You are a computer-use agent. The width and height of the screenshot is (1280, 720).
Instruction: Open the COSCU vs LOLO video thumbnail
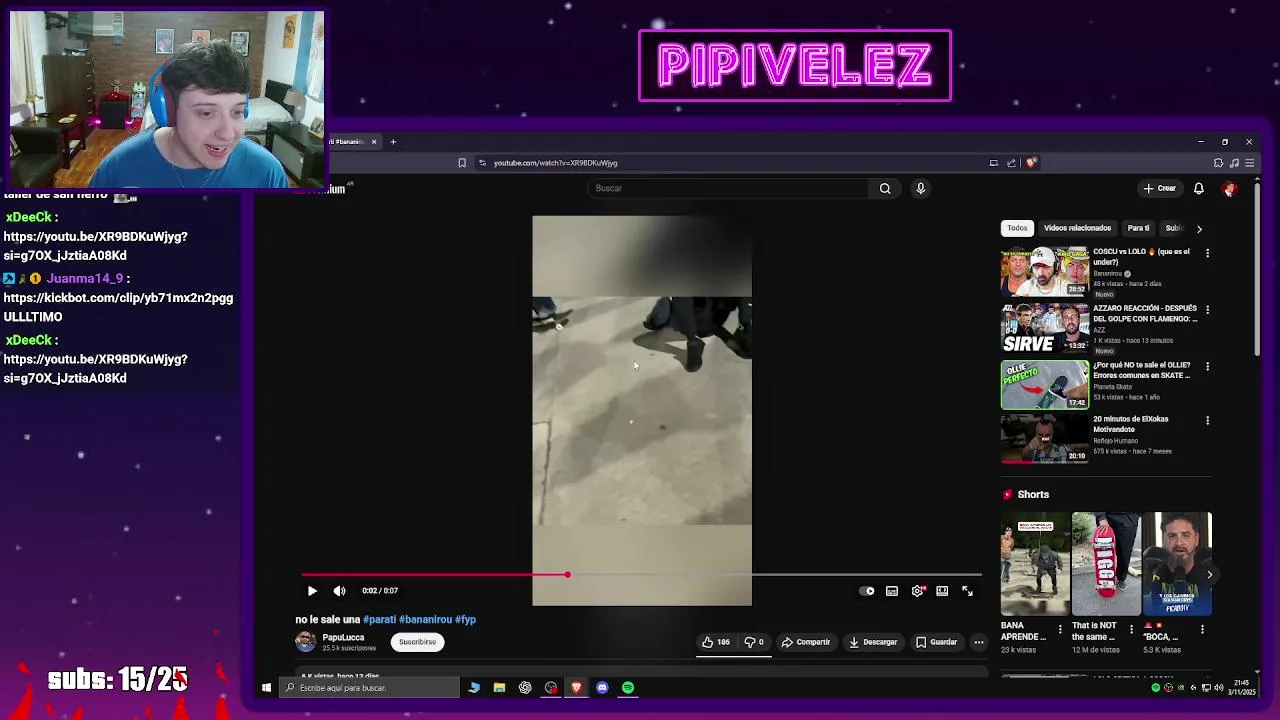[x=1045, y=271]
